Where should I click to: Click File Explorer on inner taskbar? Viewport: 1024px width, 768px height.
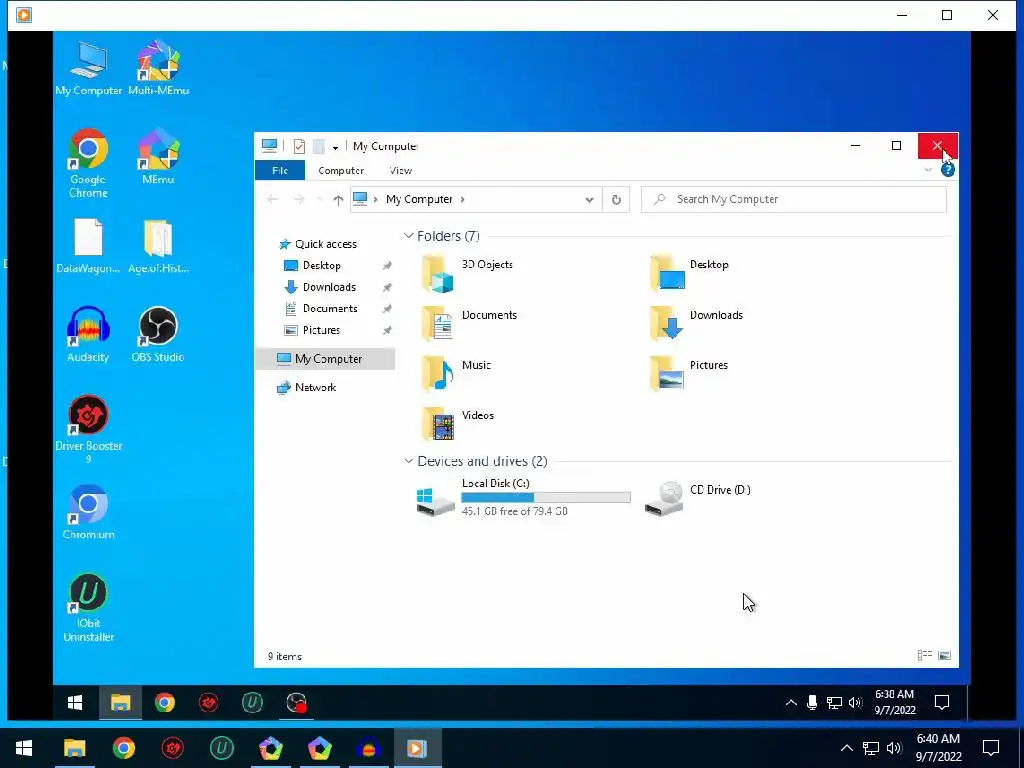pyautogui.click(x=120, y=703)
